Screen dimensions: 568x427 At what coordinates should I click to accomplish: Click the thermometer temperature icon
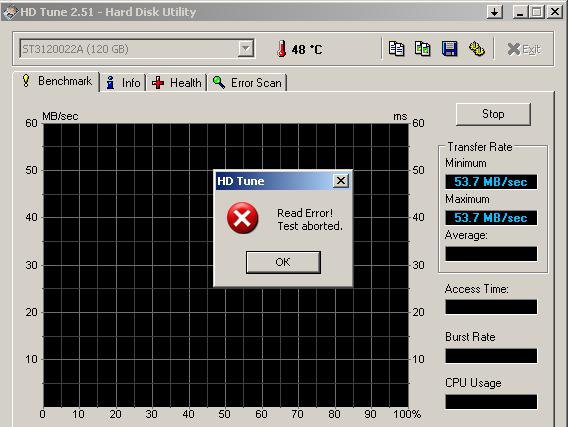[281, 49]
